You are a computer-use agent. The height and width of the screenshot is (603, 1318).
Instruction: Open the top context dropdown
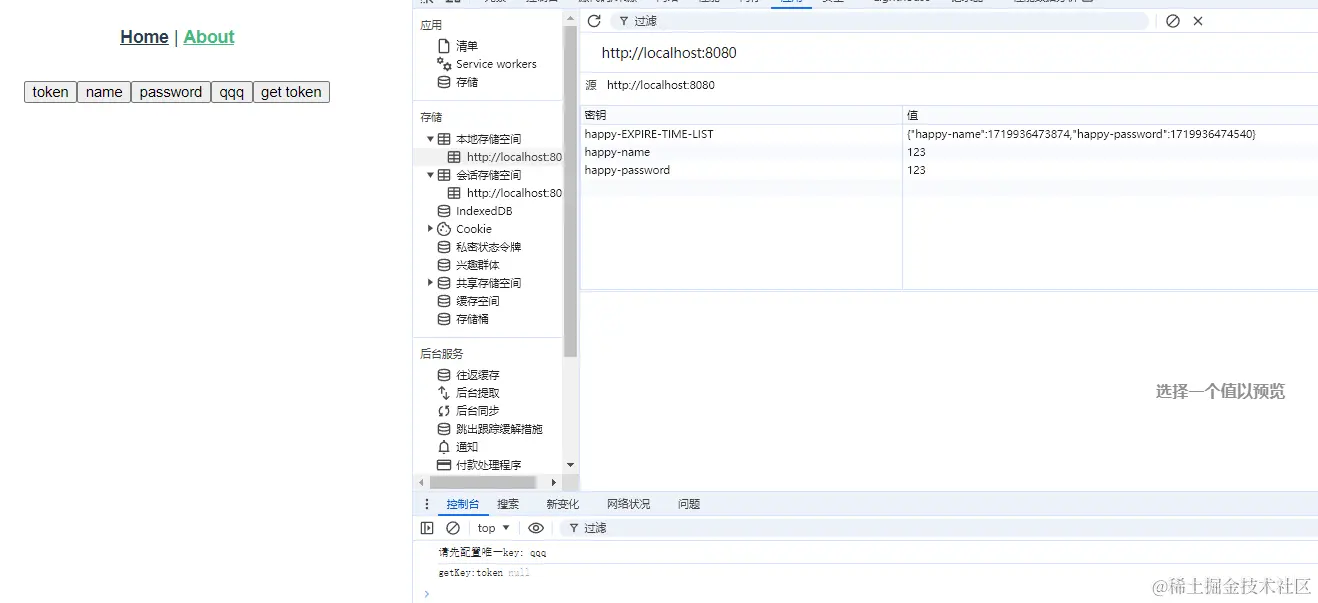493,528
